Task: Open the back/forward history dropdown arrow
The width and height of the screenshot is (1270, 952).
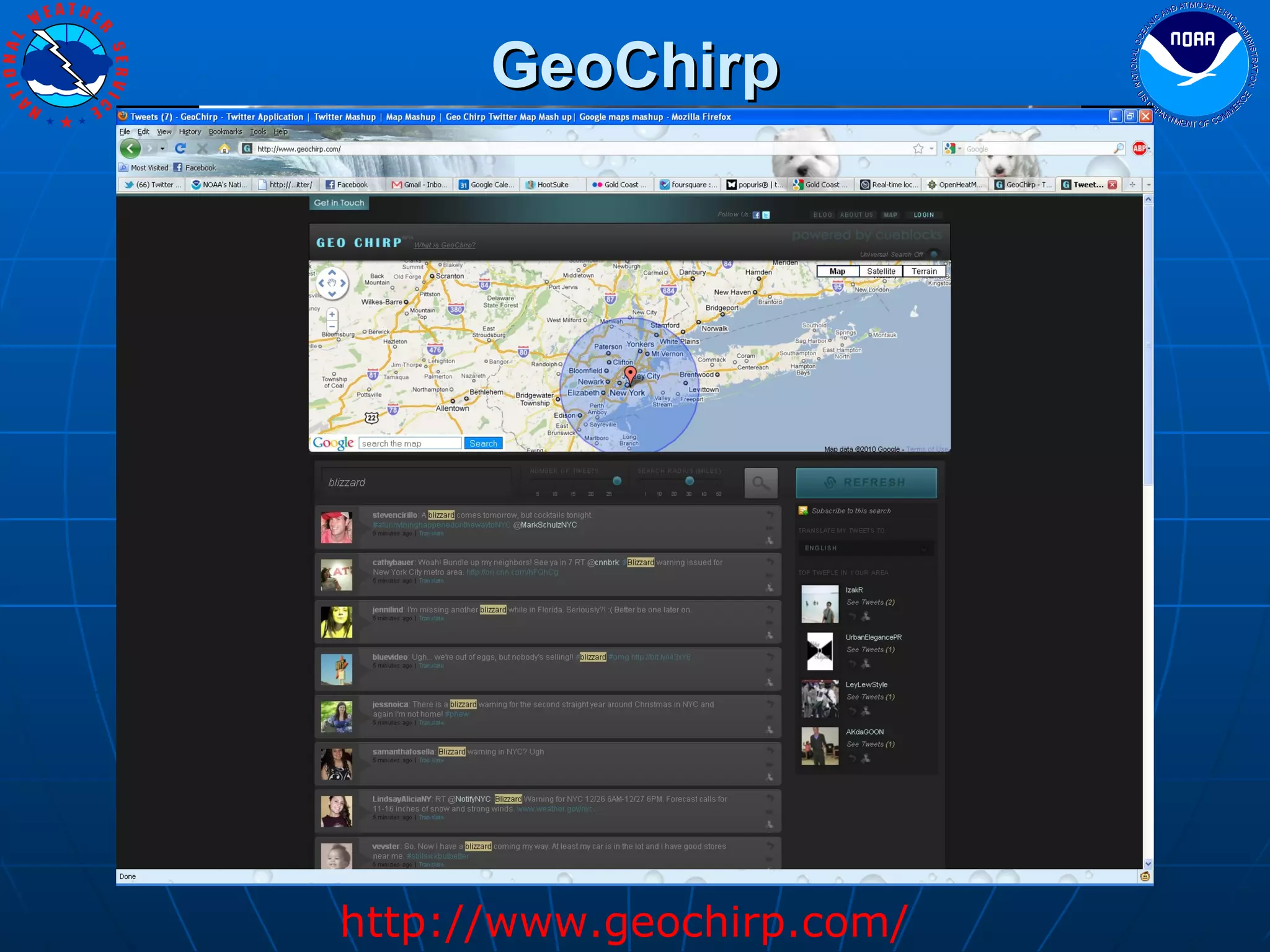Action: coord(162,149)
